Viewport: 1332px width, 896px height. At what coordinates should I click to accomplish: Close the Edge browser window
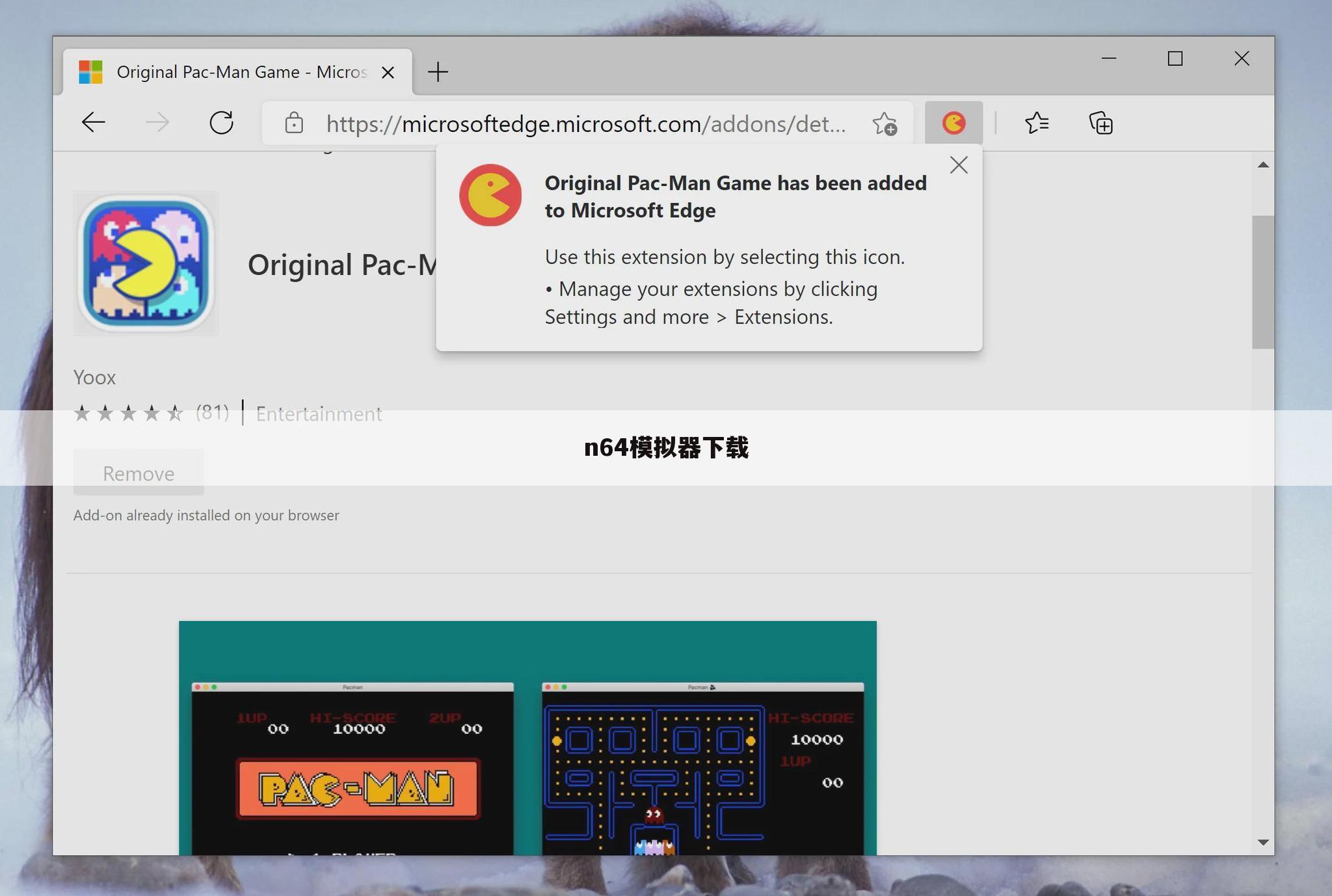click(1242, 59)
